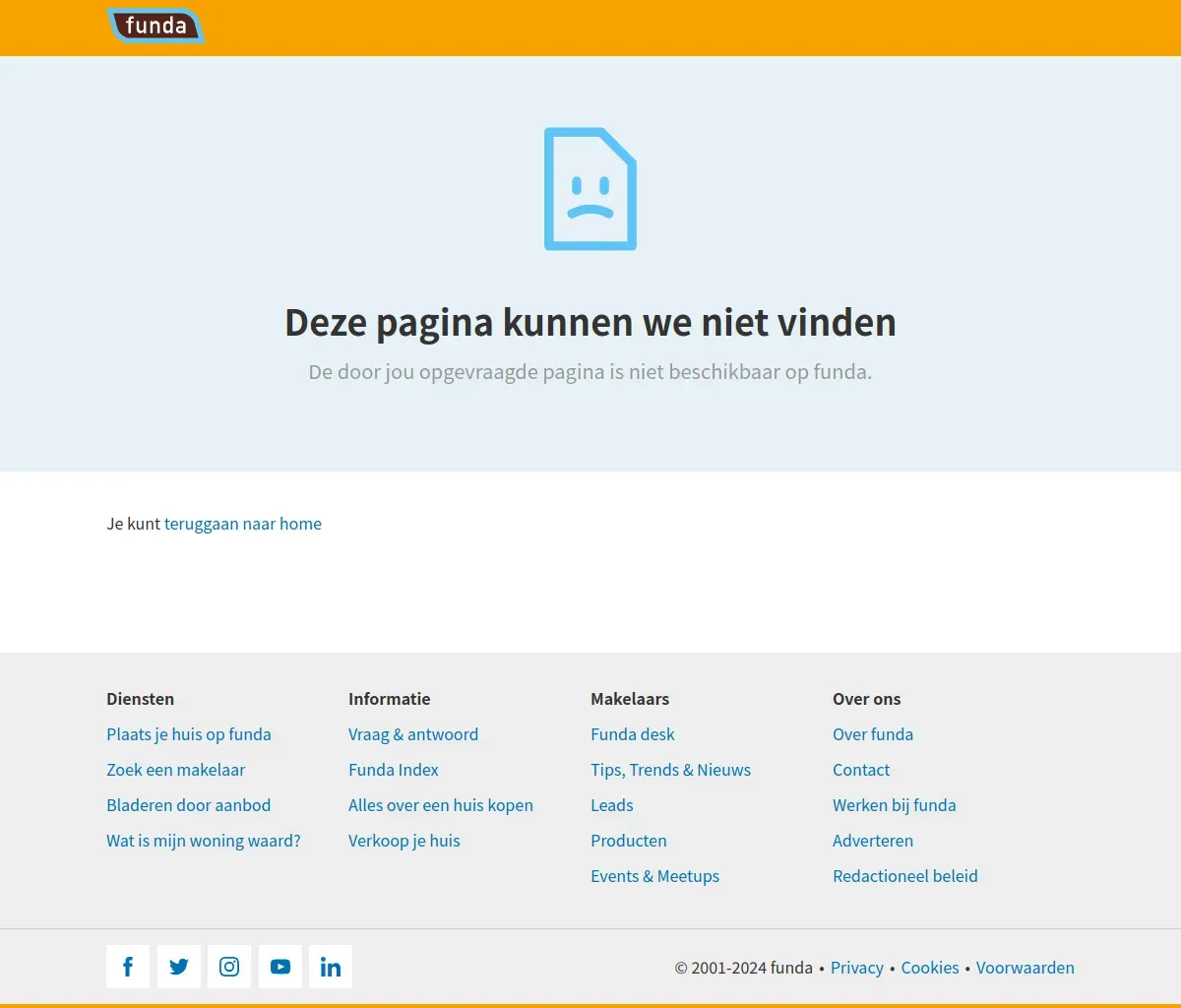Visit the 'Funda Index' link
Viewport: 1181px width, 1008px height.
click(394, 770)
